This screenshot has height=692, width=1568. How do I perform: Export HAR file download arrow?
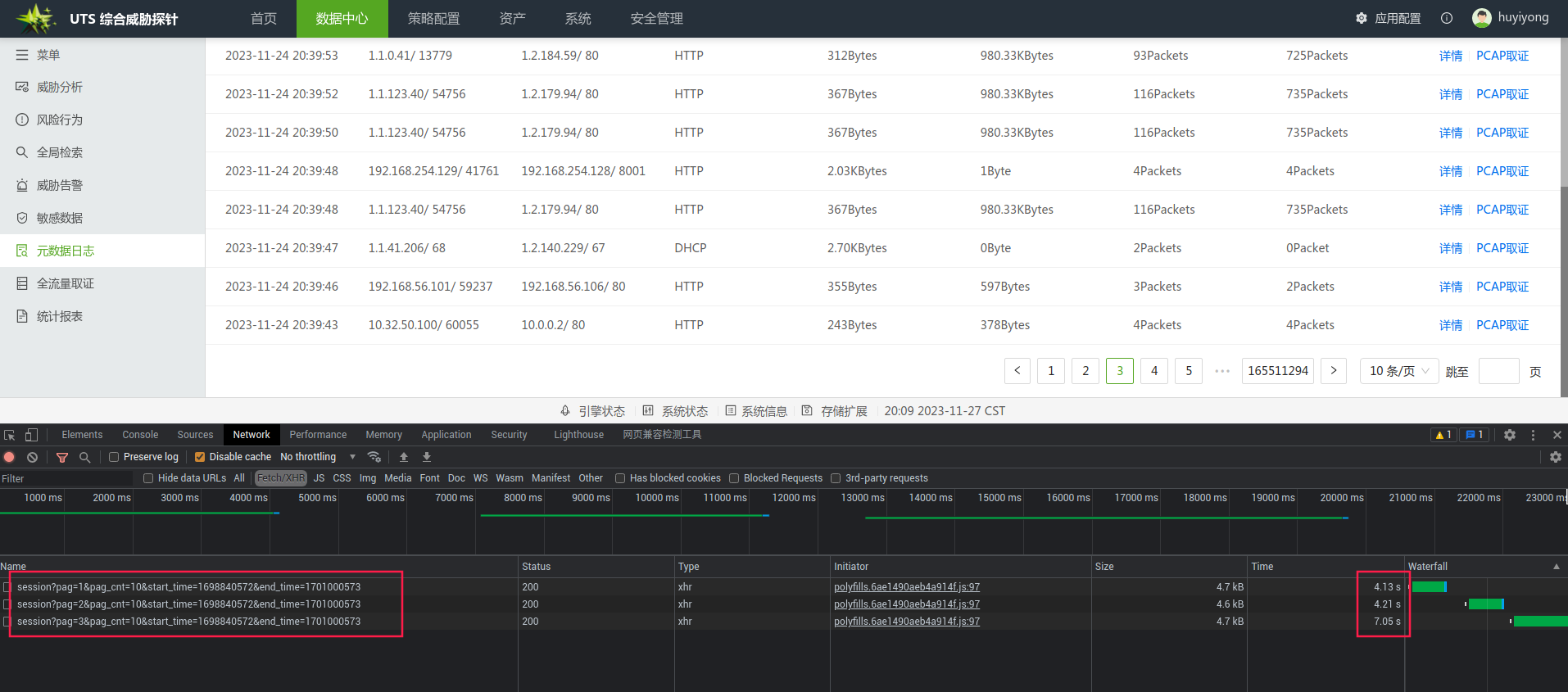pyautogui.click(x=427, y=457)
